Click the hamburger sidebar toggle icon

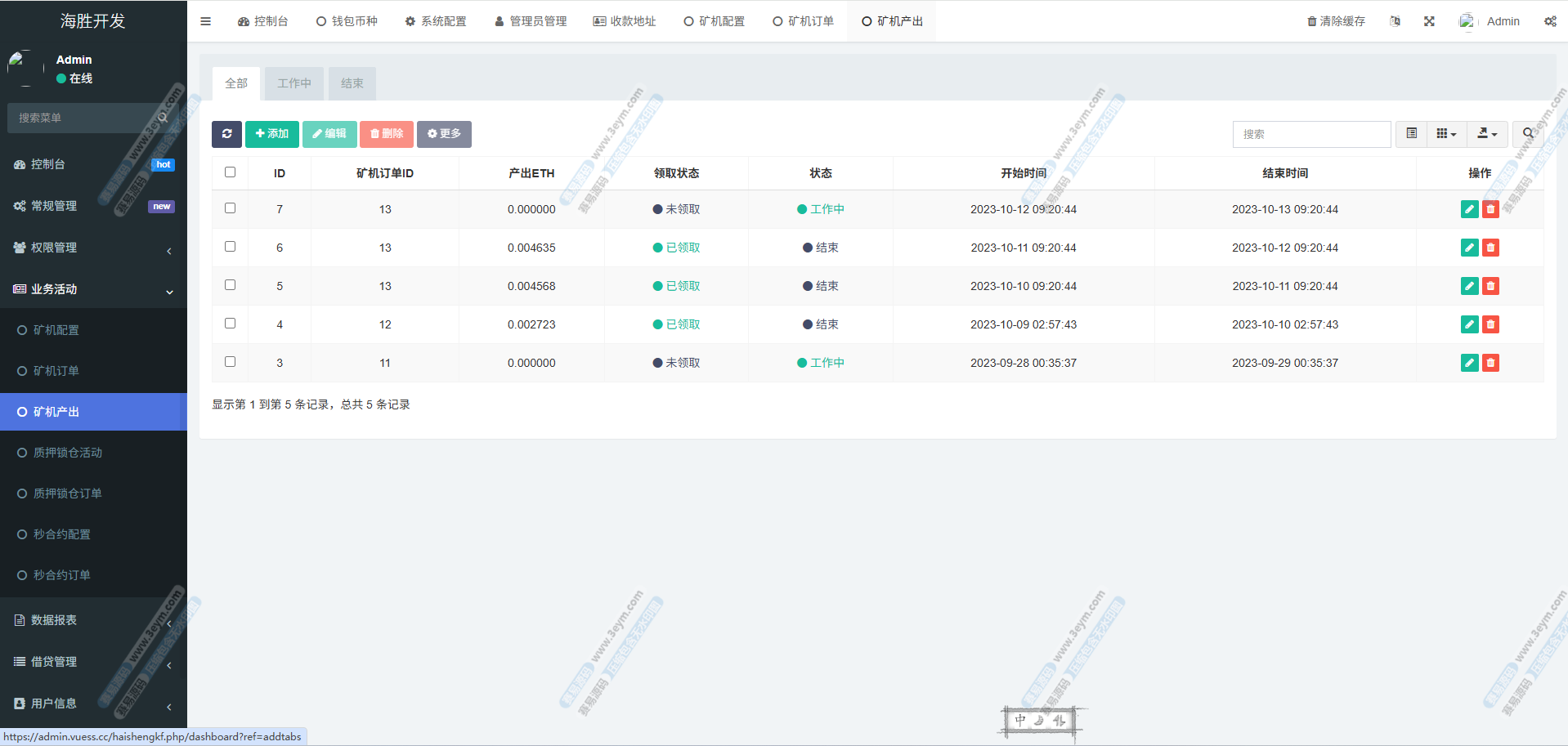[x=206, y=21]
